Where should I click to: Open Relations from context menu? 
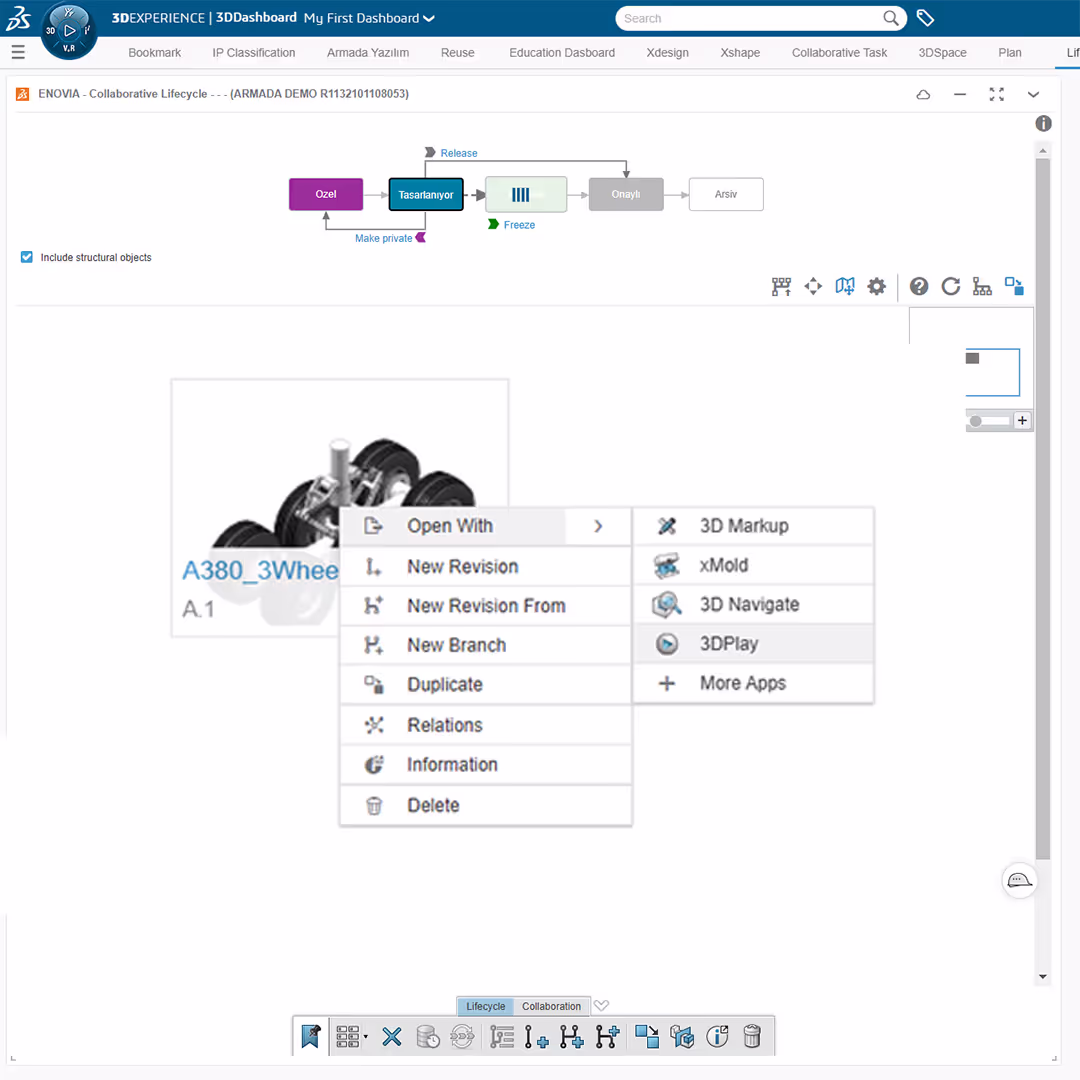pyautogui.click(x=486, y=725)
